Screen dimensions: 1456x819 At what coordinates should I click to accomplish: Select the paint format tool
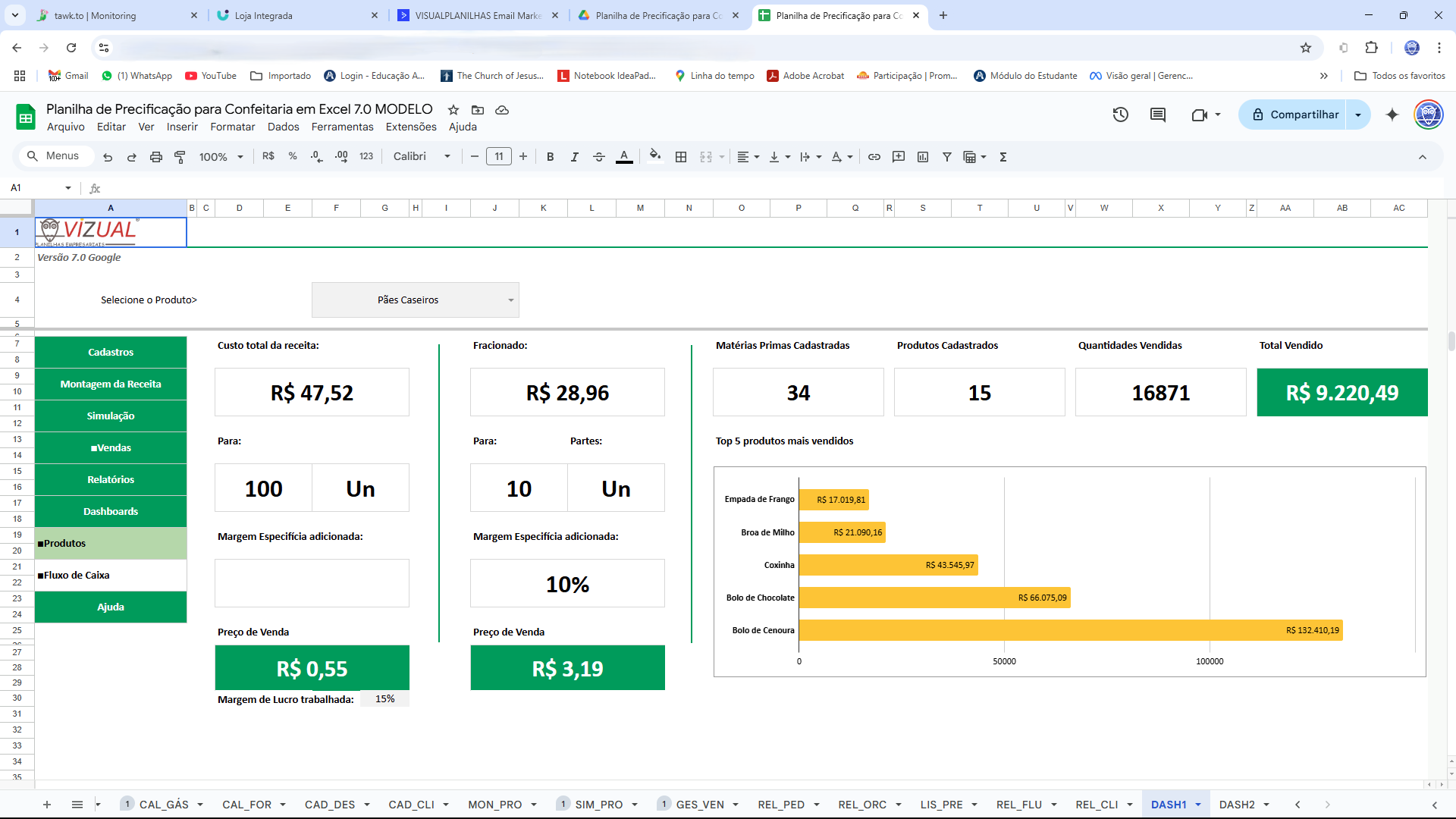pyautogui.click(x=180, y=157)
